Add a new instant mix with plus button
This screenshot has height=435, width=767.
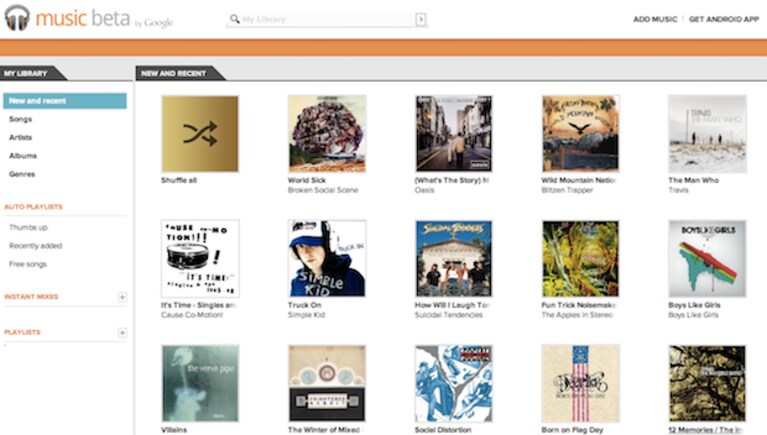pos(122,297)
